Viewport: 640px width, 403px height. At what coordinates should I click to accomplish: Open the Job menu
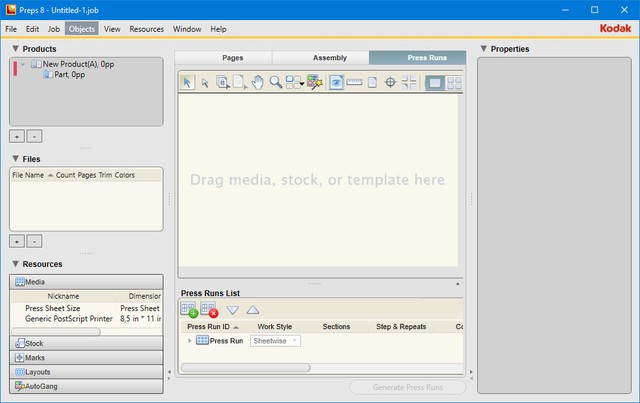pyautogui.click(x=53, y=29)
